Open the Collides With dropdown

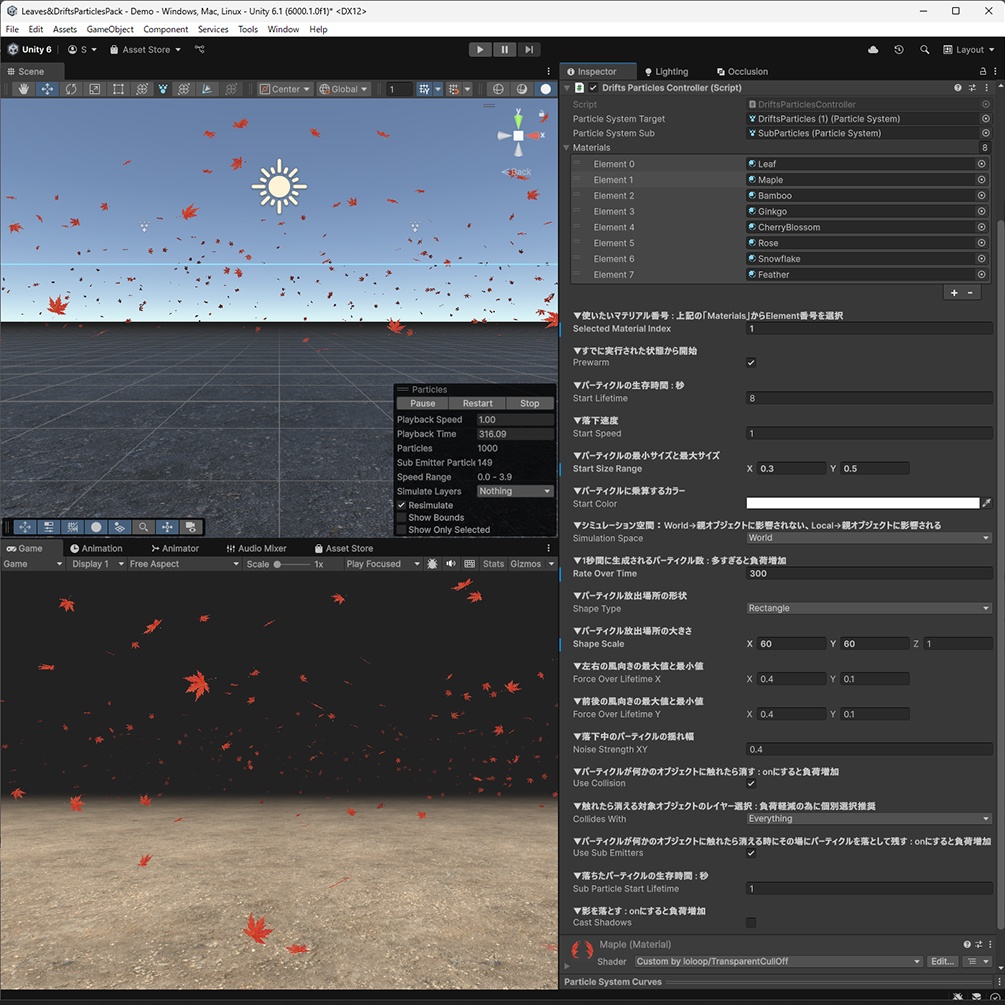[869, 819]
